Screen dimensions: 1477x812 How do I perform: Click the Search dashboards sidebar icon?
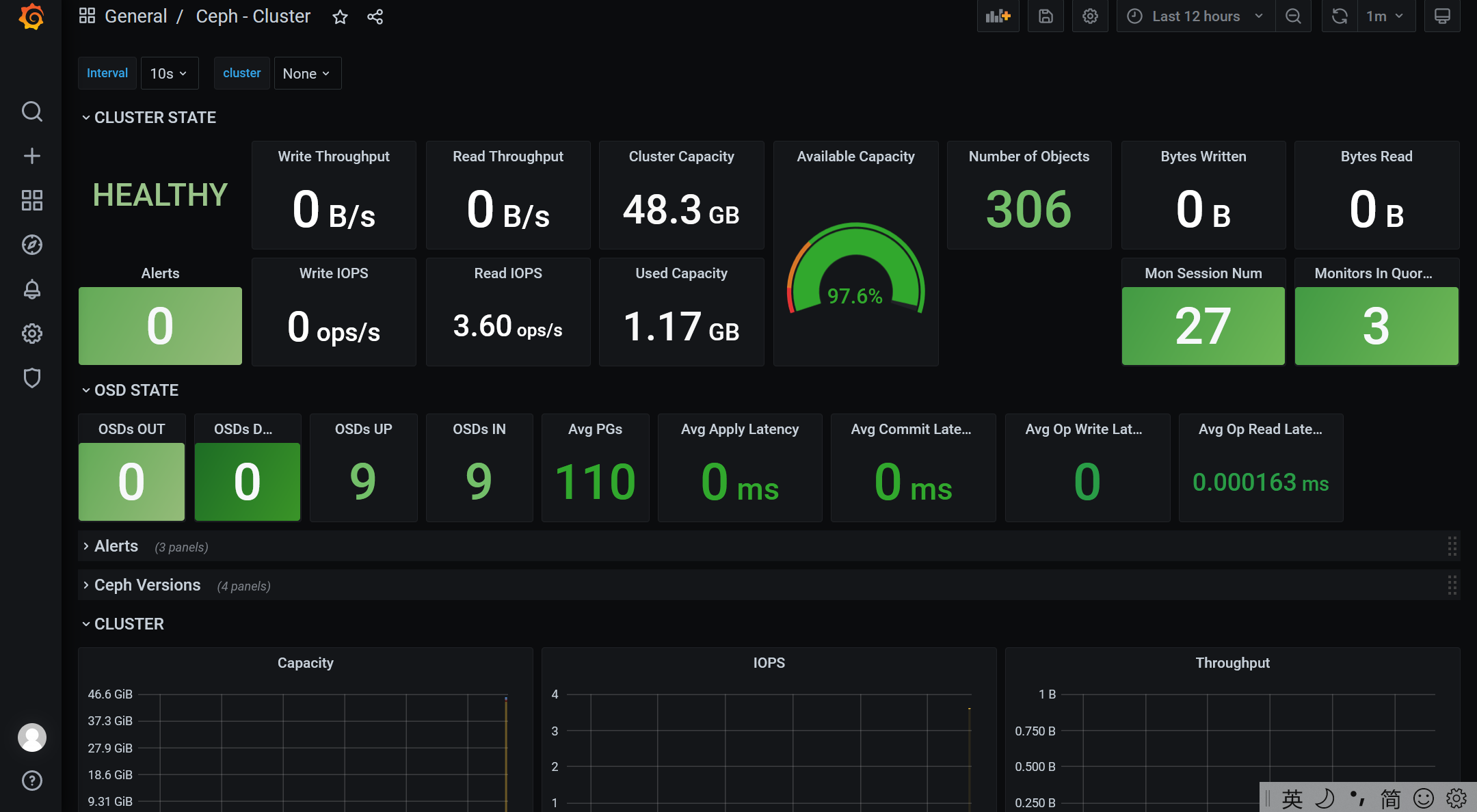pos(31,111)
